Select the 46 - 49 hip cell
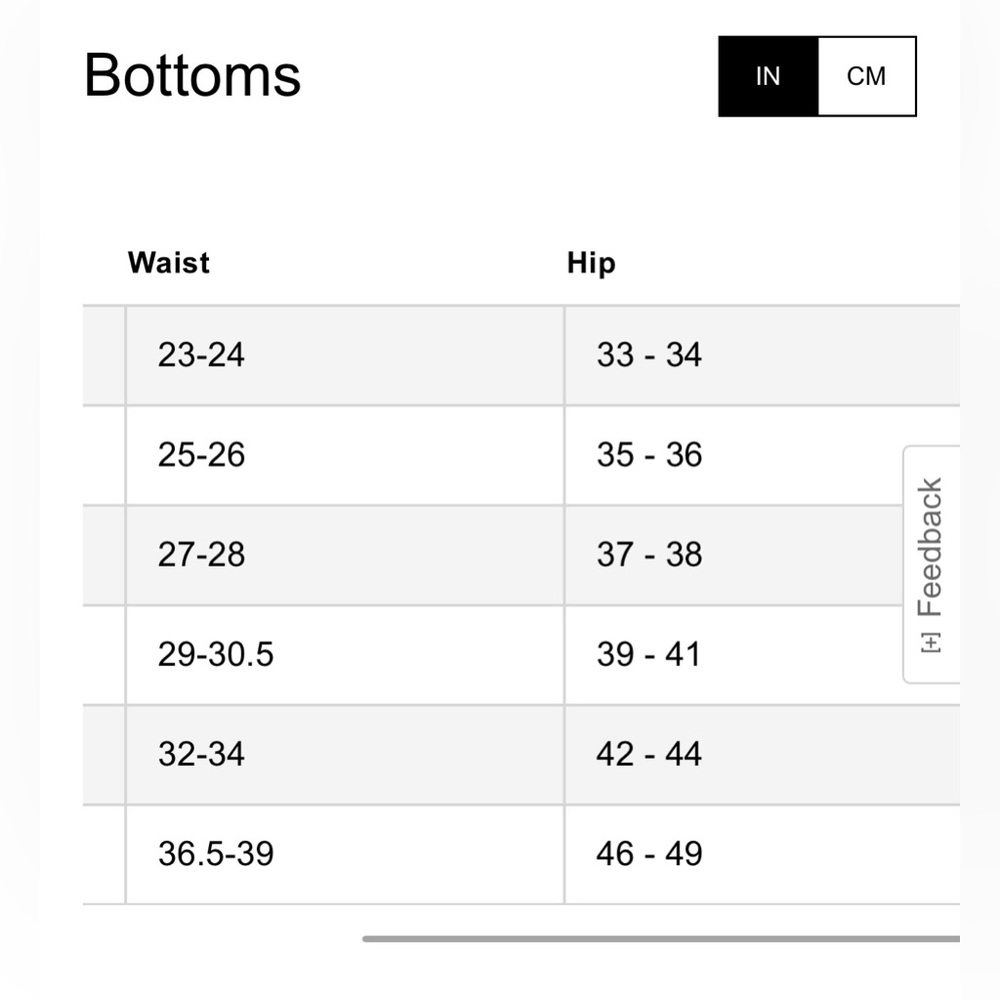1000x1000 pixels. [x=649, y=854]
